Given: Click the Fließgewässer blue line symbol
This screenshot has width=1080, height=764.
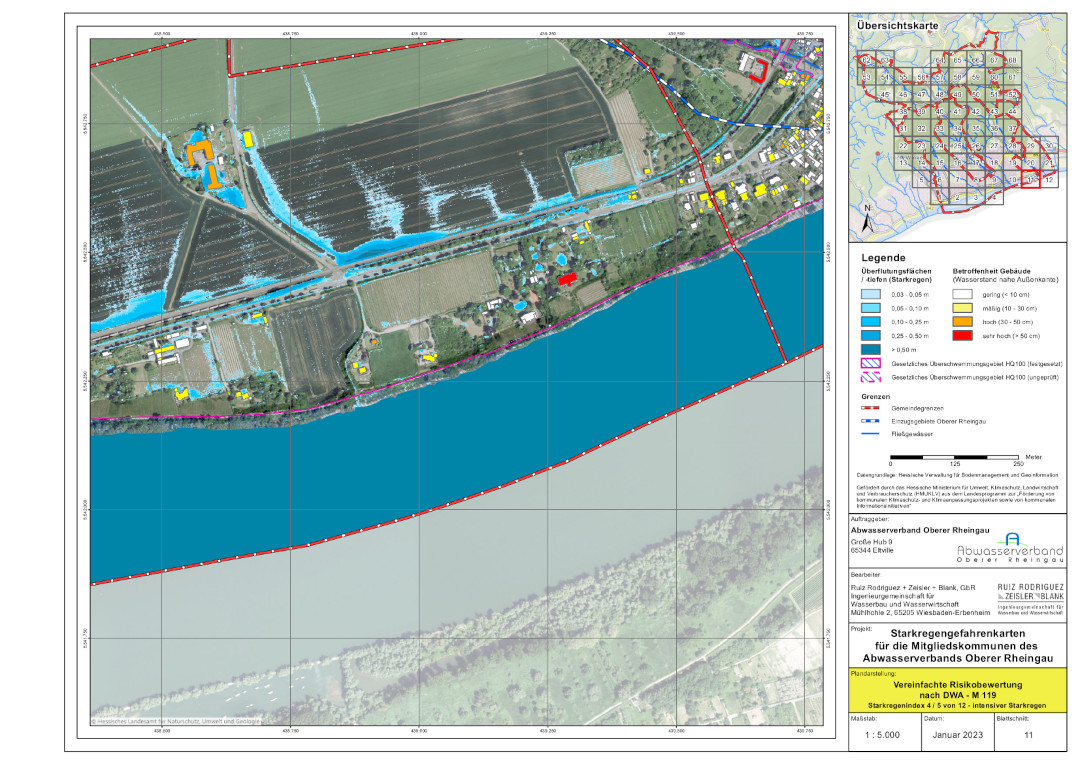Looking at the screenshot, I should tap(873, 436).
